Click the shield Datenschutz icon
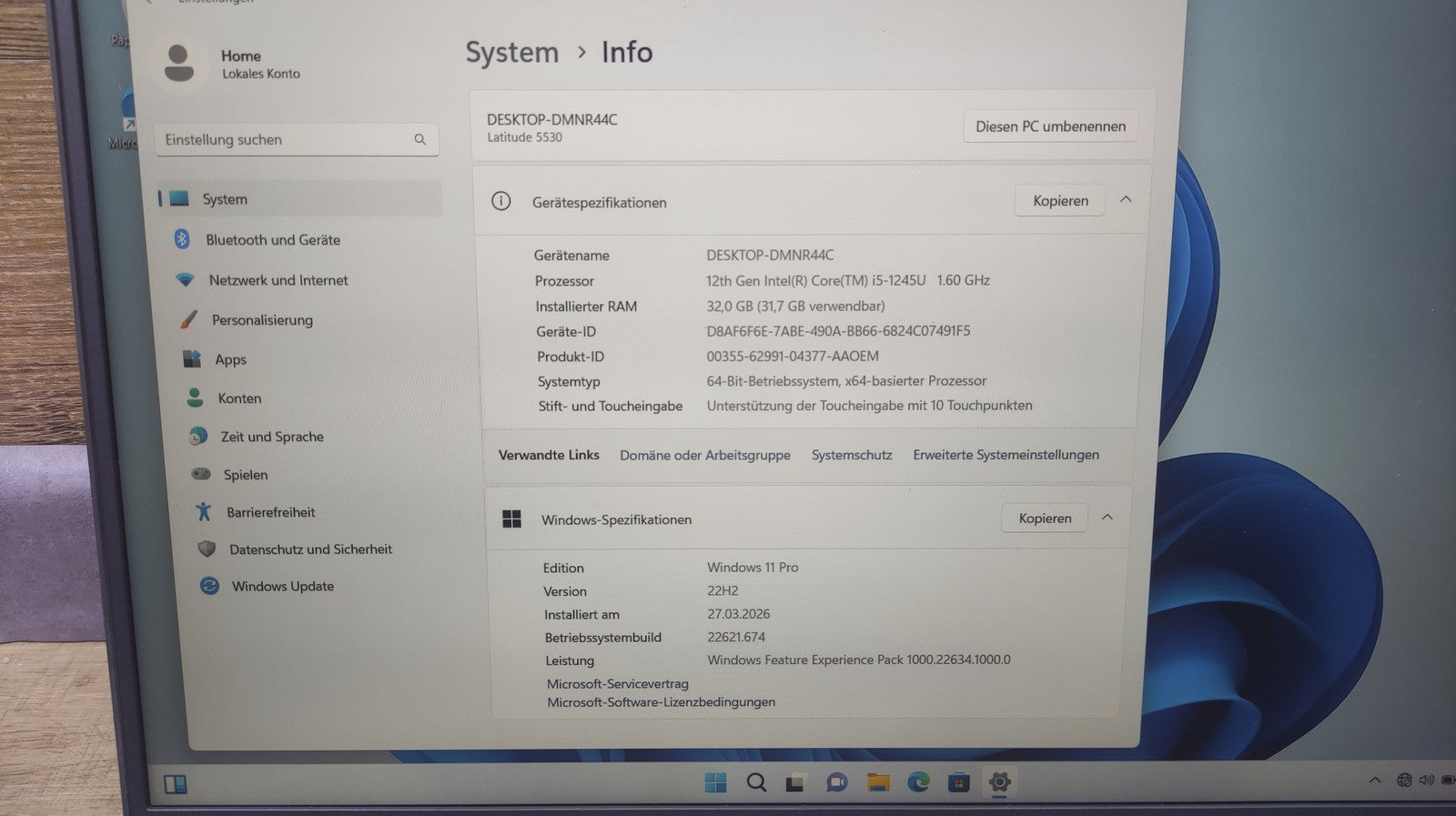The image size is (1456, 816). point(207,549)
